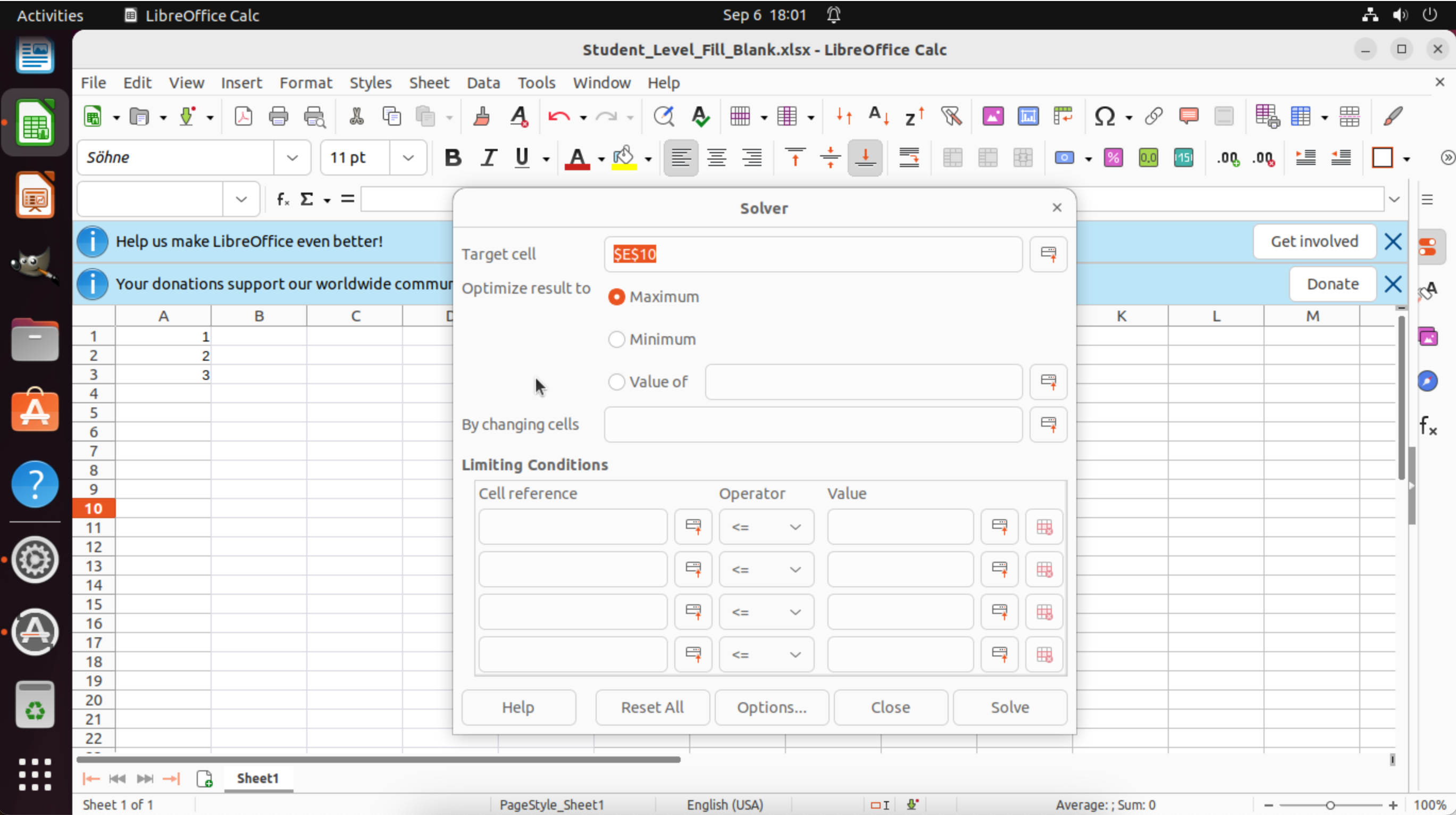Screen dimensions: 1456x815
Task: Open the Tools menu
Action: pyautogui.click(x=536, y=82)
